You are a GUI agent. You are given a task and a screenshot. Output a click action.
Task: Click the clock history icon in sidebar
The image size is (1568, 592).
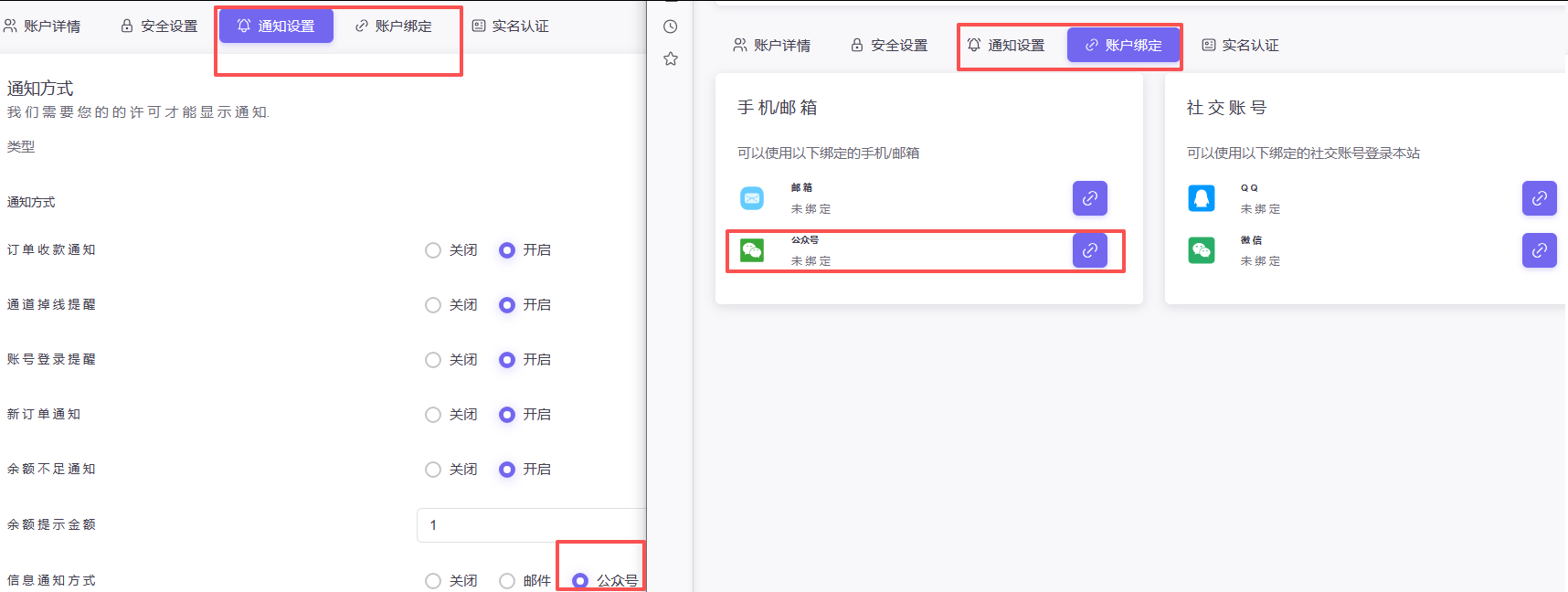[671, 26]
